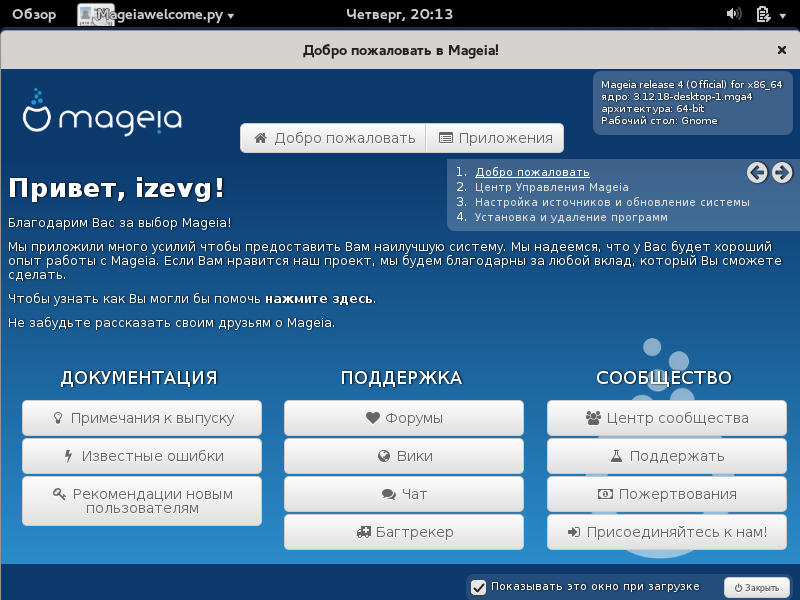Click the Пожертвования button
The width and height of the screenshot is (800, 600).
tap(667, 494)
